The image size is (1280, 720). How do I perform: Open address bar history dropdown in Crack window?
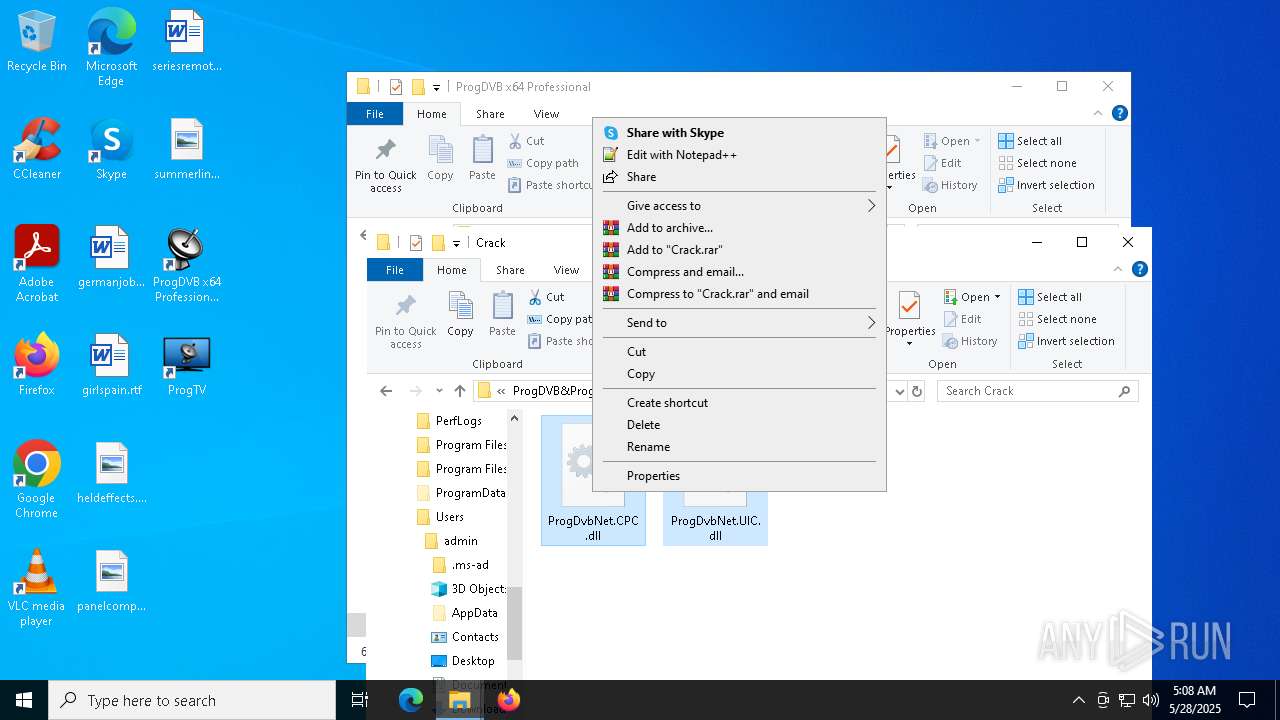899,391
